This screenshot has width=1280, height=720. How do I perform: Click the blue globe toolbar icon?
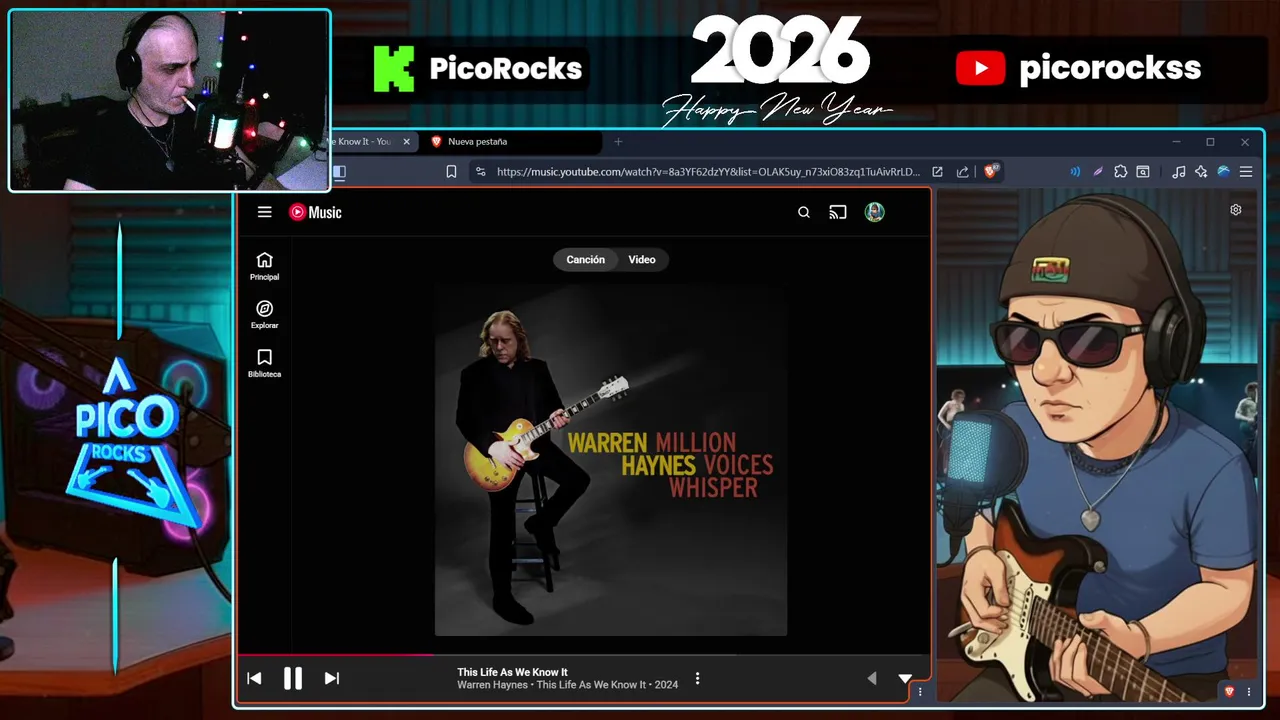[x=1223, y=172]
